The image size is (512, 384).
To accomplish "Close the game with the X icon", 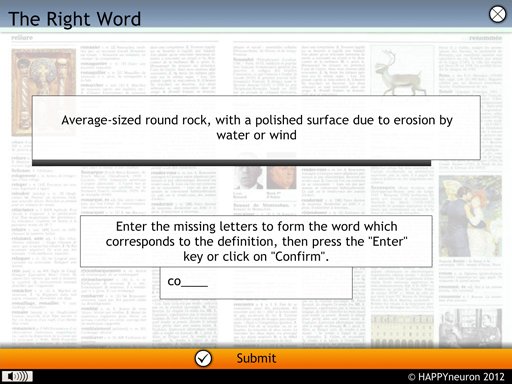I will click(x=497, y=15).
